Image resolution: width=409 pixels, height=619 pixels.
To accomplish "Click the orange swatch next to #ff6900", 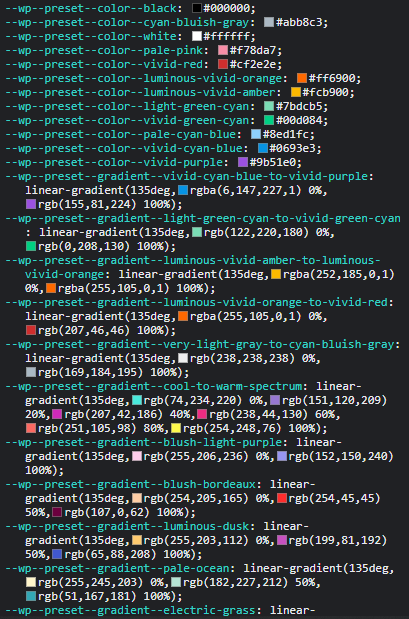I will [x=302, y=78].
